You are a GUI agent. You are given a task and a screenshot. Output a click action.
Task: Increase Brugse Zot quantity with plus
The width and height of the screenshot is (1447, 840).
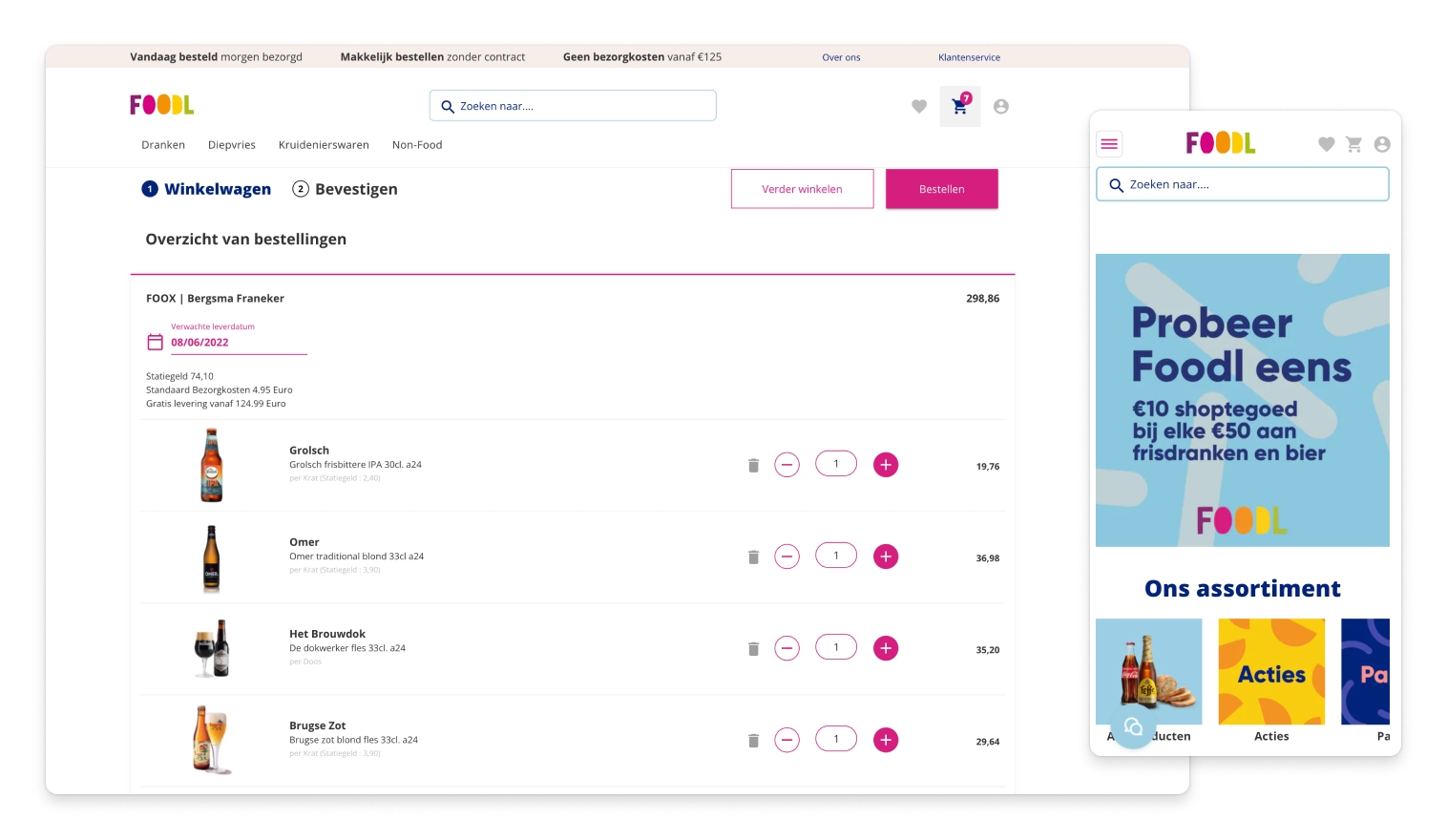(886, 740)
